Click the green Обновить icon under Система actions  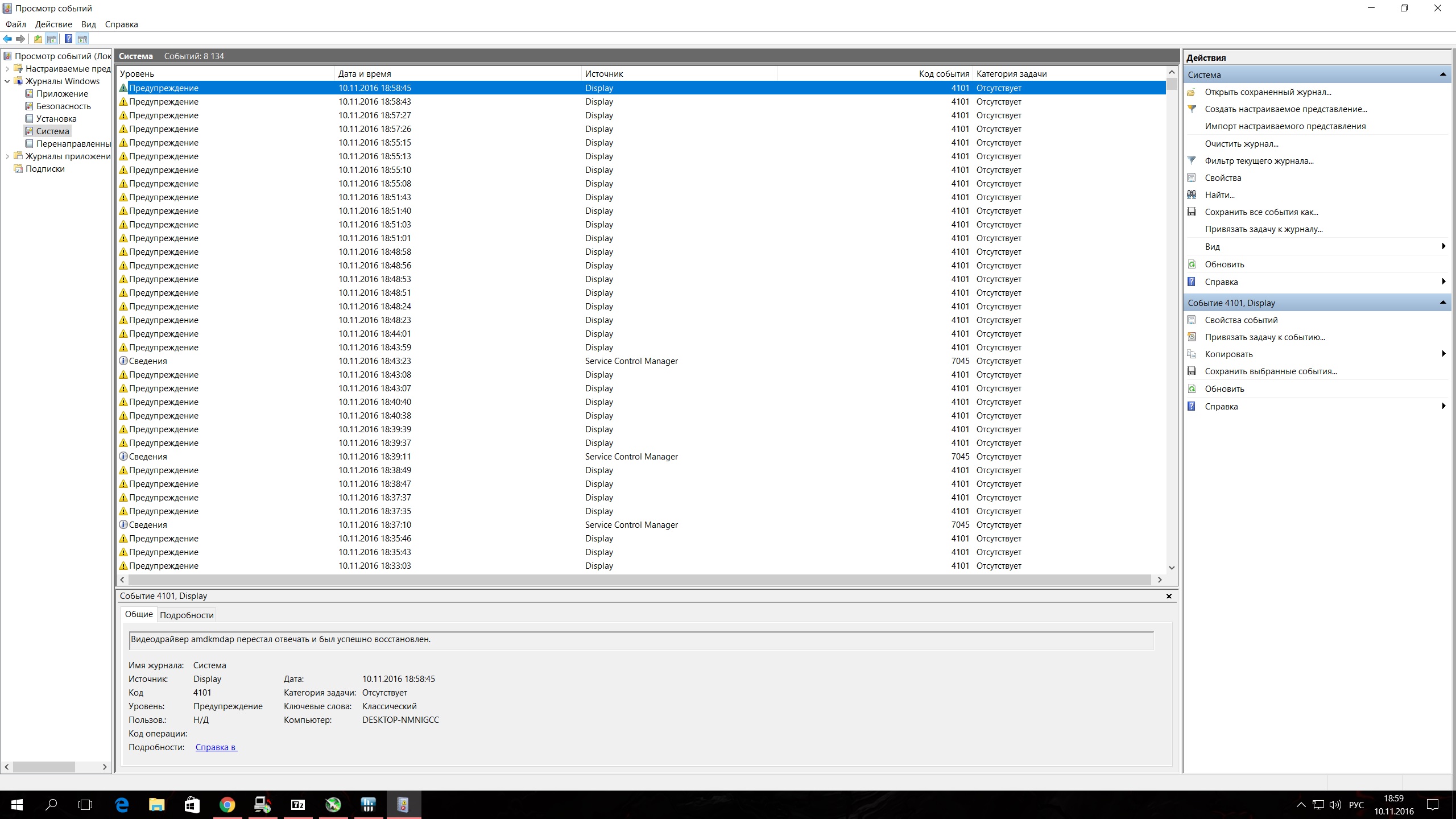1192,264
